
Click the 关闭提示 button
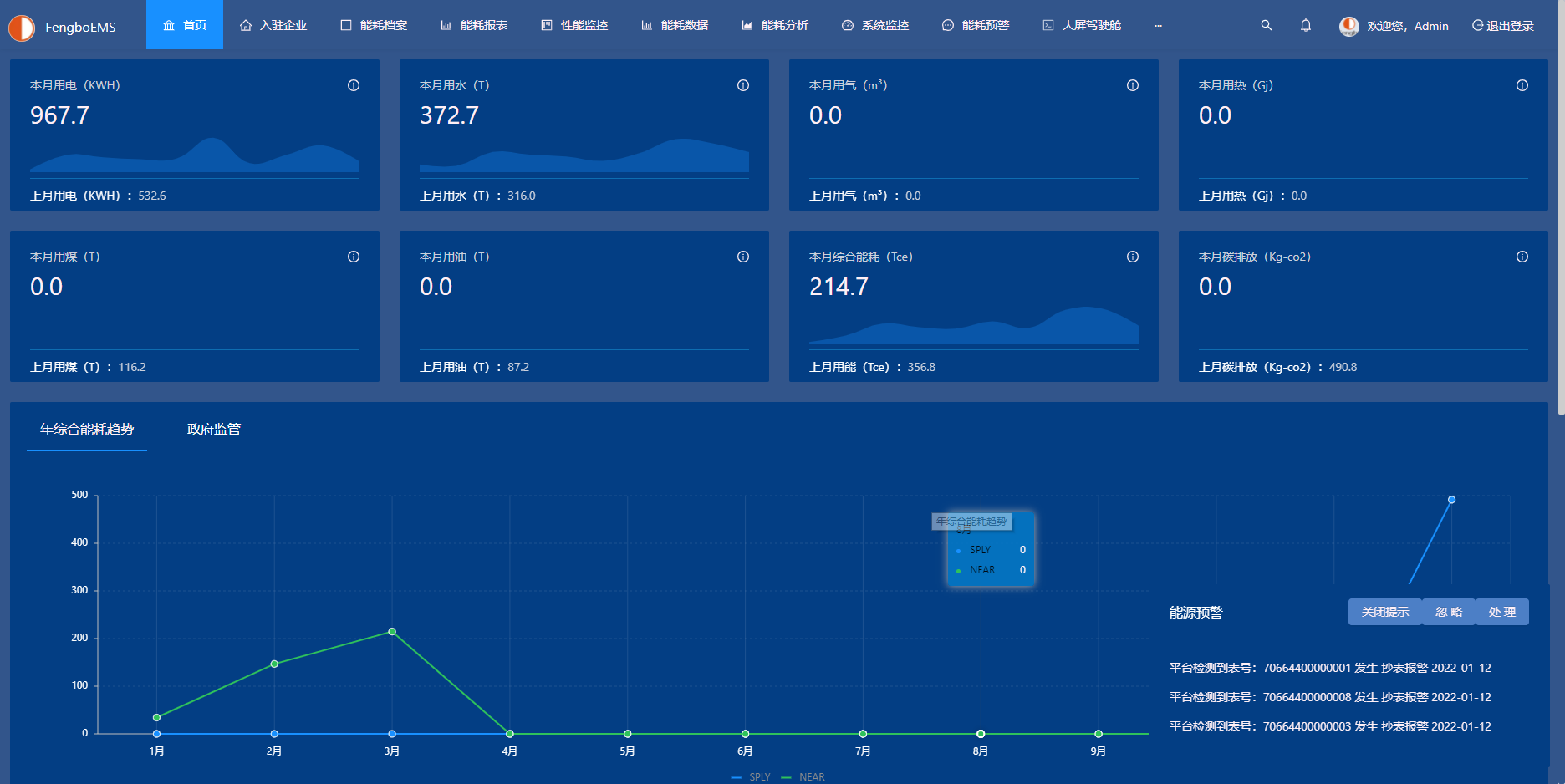point(1385,612)
